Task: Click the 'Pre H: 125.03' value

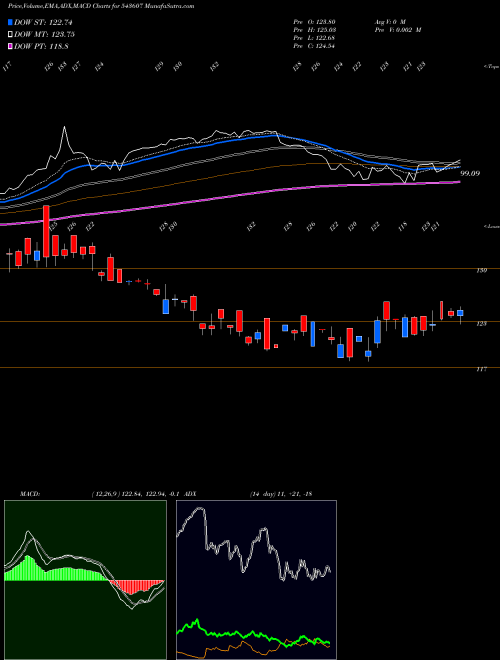Action: pos(314,30)
